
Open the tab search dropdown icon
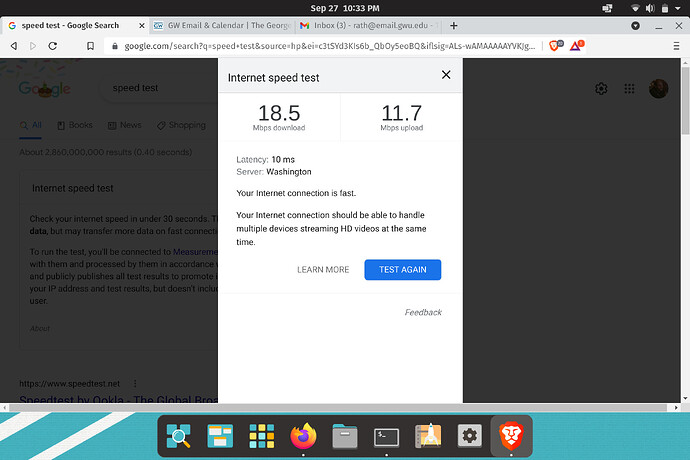coord(635,26)
